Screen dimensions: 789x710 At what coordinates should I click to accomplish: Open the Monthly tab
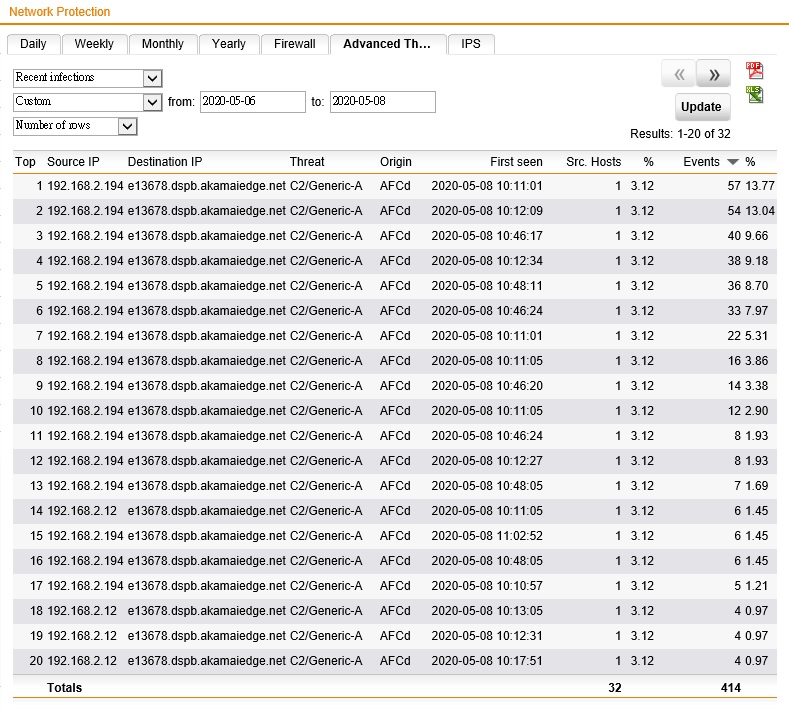pos(163,44)
